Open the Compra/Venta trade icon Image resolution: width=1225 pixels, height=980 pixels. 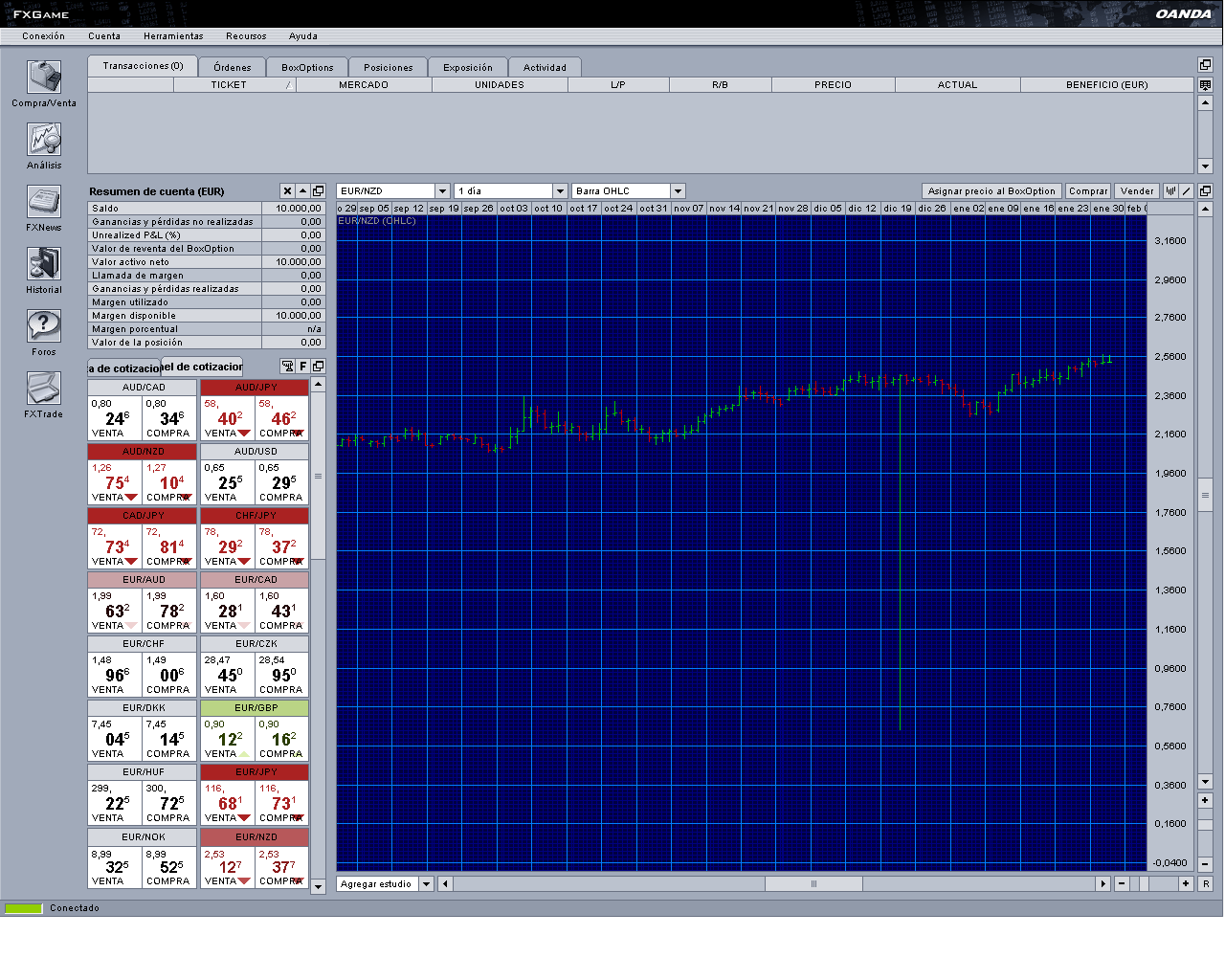44,78
